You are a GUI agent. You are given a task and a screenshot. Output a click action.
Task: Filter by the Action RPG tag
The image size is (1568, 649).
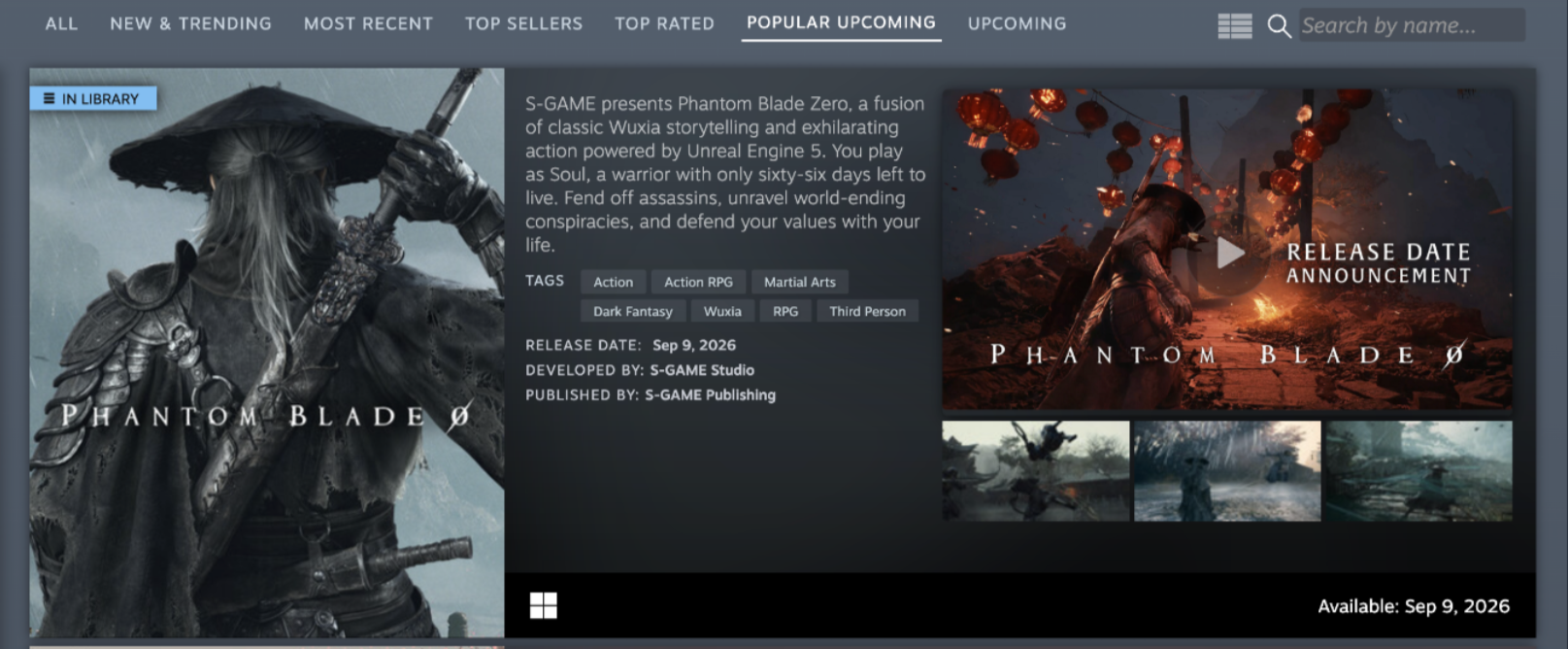tap(698, 282)
